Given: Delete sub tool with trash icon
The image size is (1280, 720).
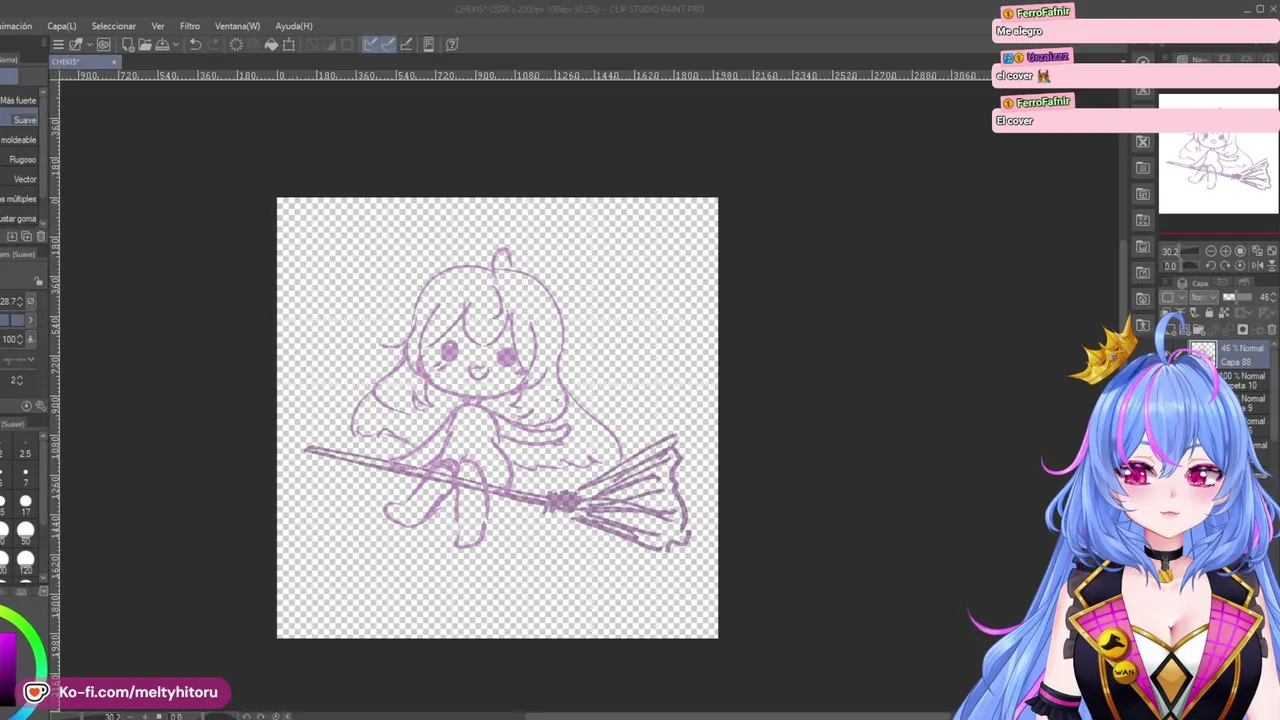Looking at the screenshot, I should click(40, 236).
